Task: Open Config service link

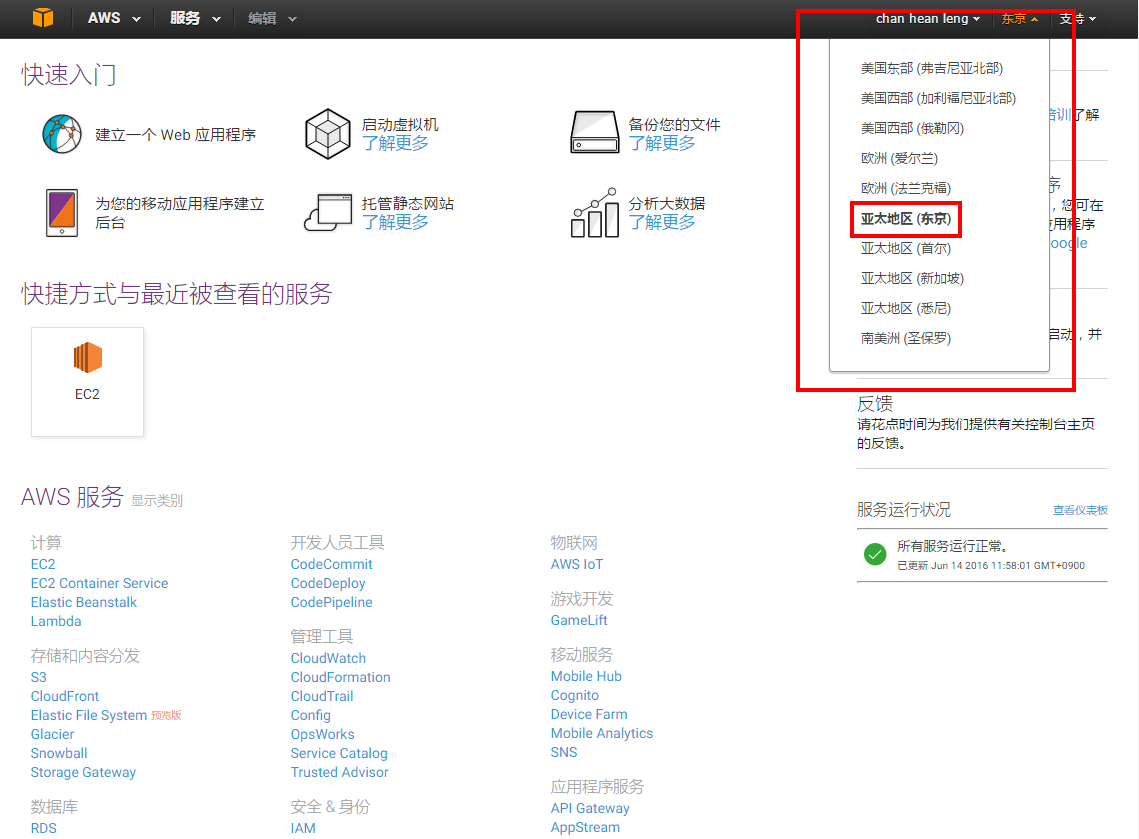Action: coord(311,716)
